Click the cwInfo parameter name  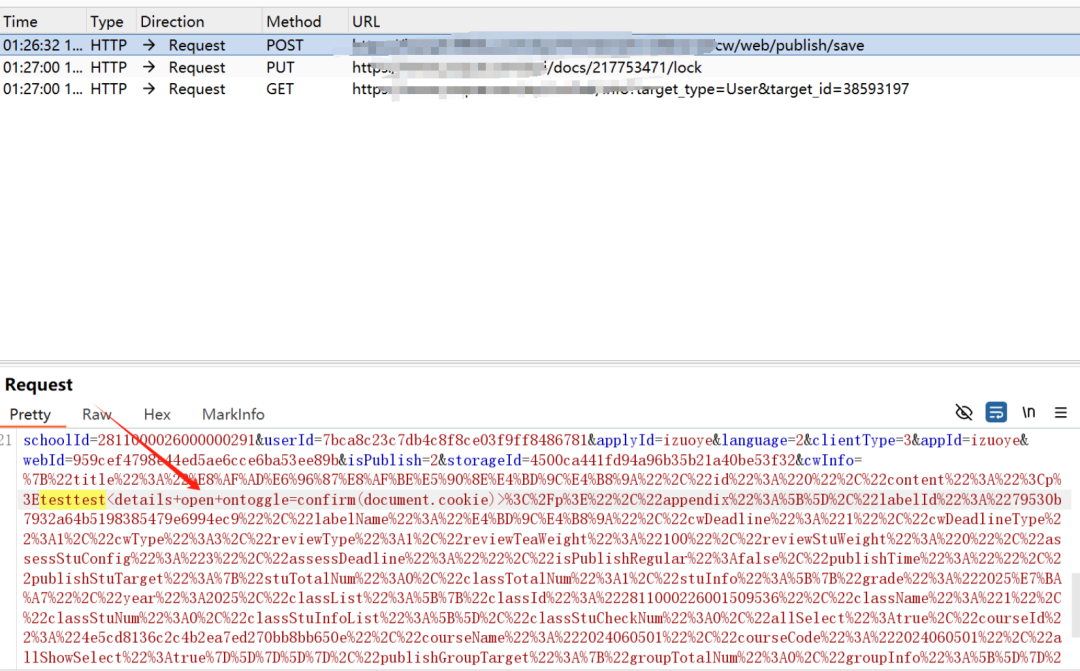(829, 460)
